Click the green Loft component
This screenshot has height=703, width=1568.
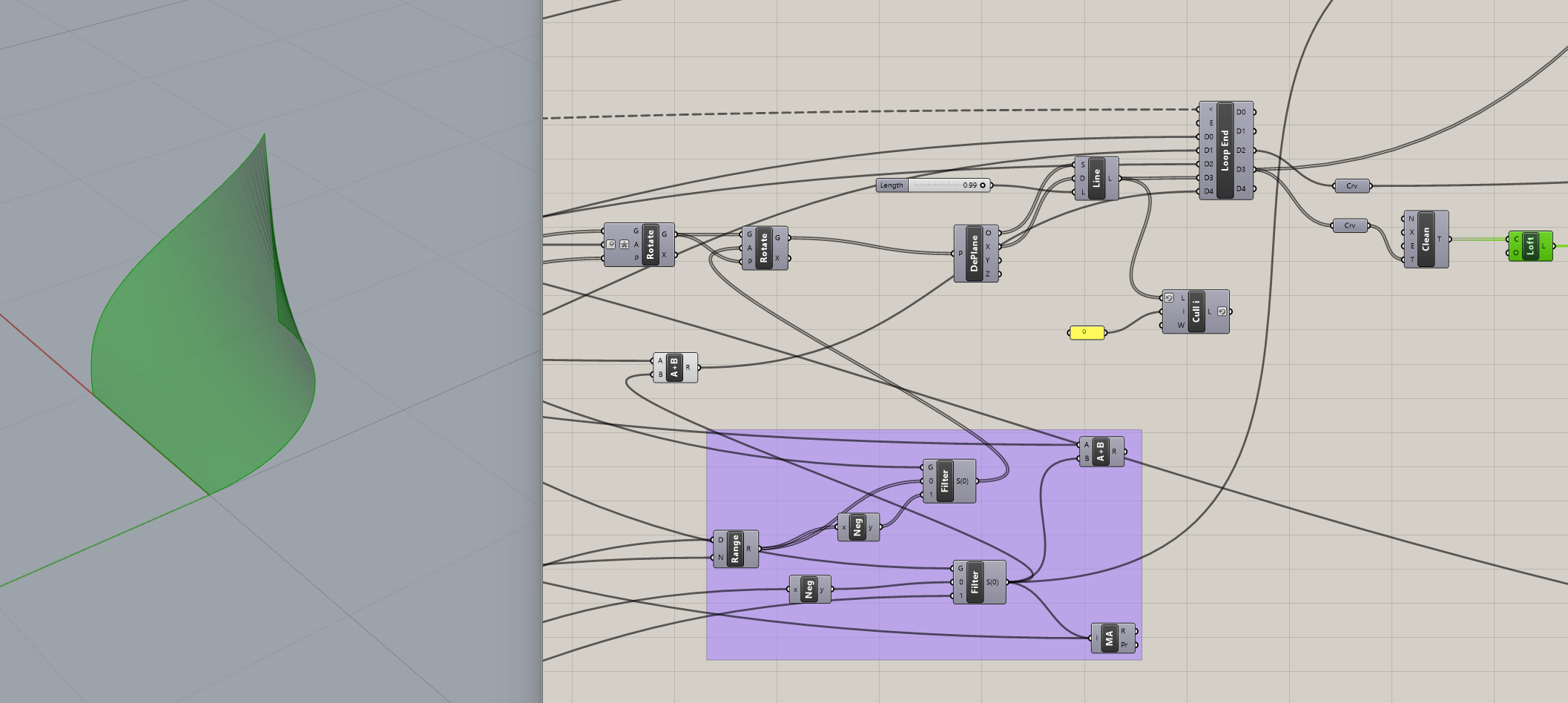1529,246
